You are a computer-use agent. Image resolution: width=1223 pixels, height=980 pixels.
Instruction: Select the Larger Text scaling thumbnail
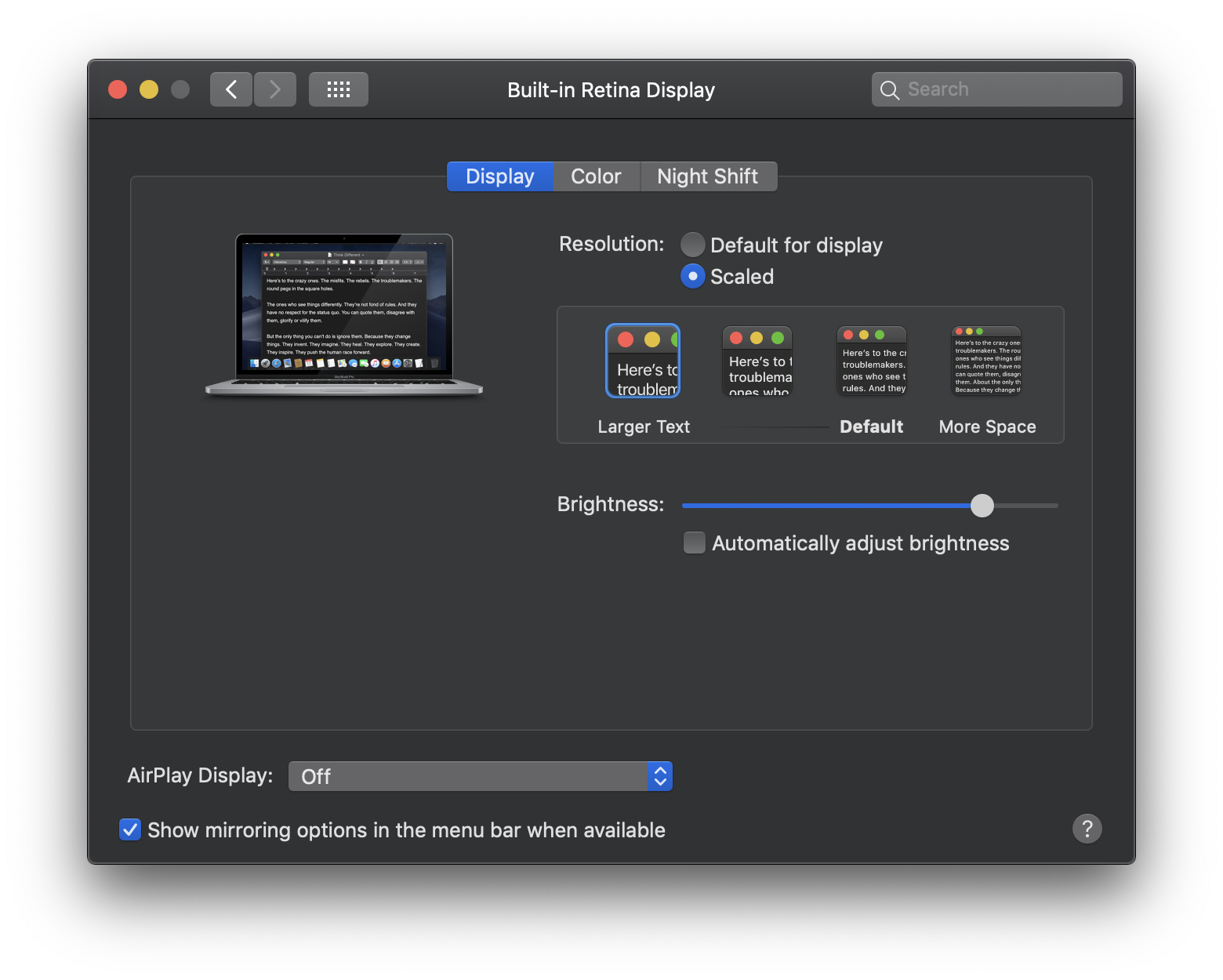click(642, 361)
